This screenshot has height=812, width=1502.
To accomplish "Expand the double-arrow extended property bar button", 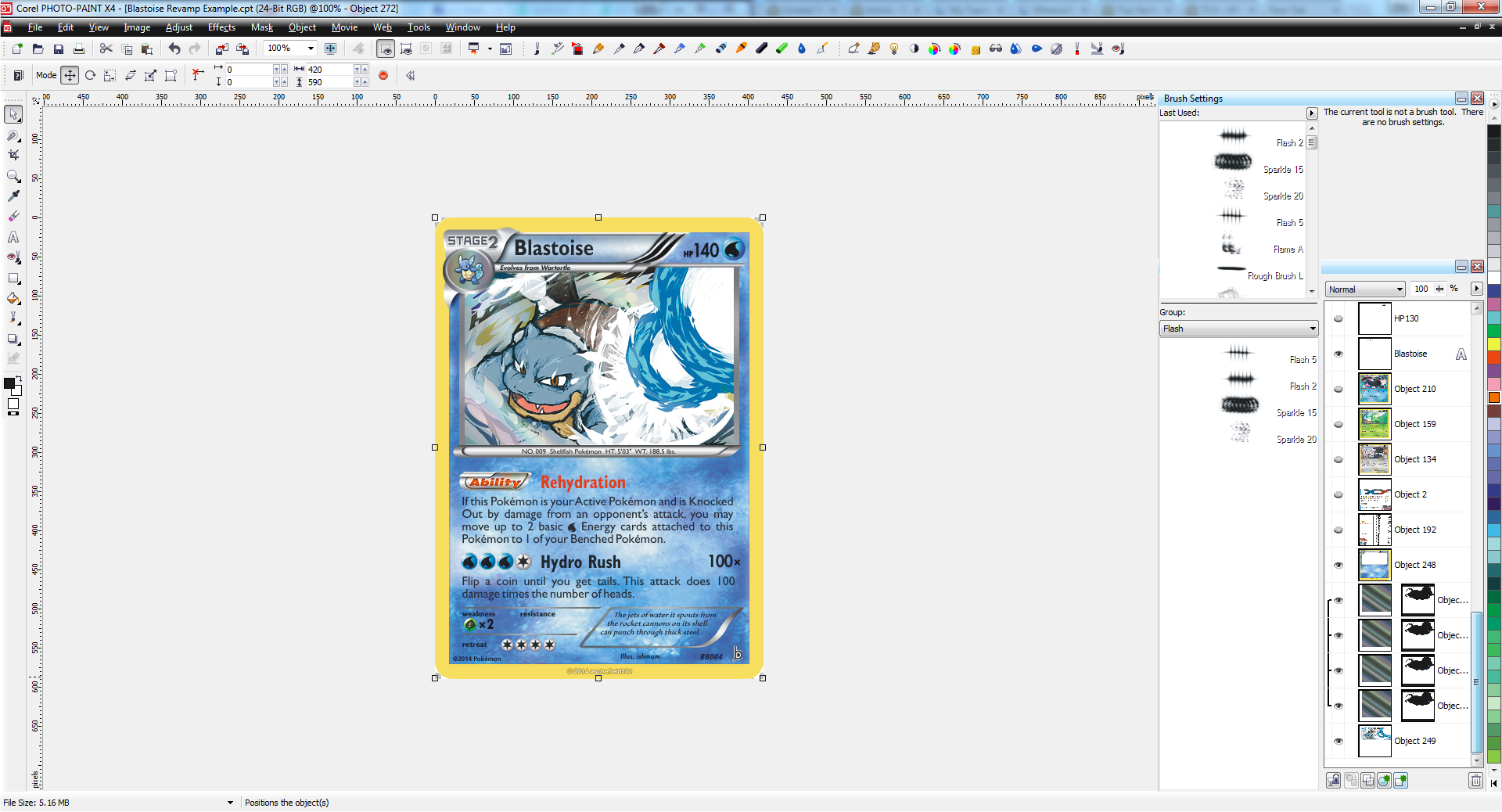I will pyautogui.click(x=411, y=75).
